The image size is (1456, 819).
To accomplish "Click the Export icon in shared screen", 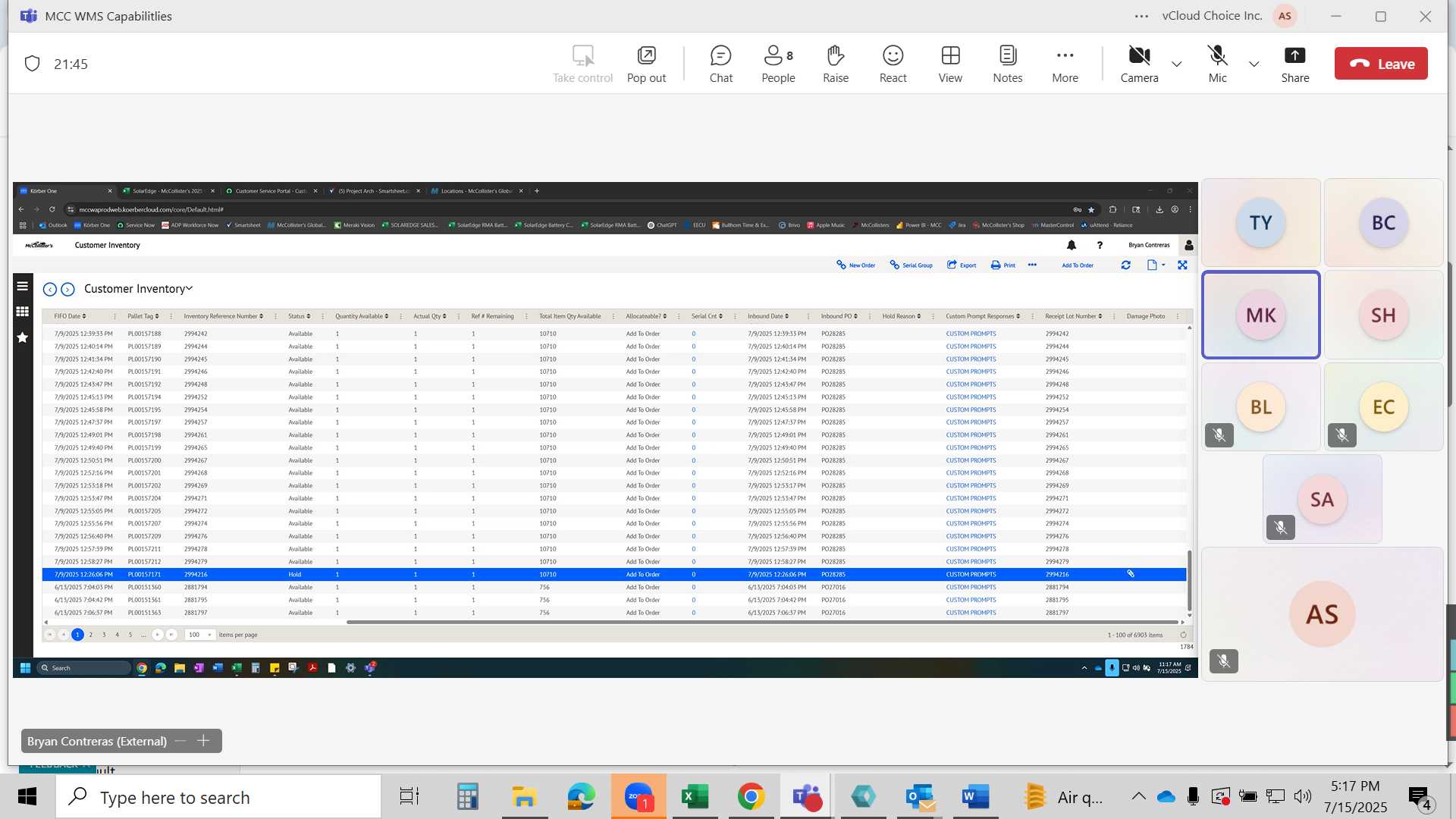I will pos(962,265).
